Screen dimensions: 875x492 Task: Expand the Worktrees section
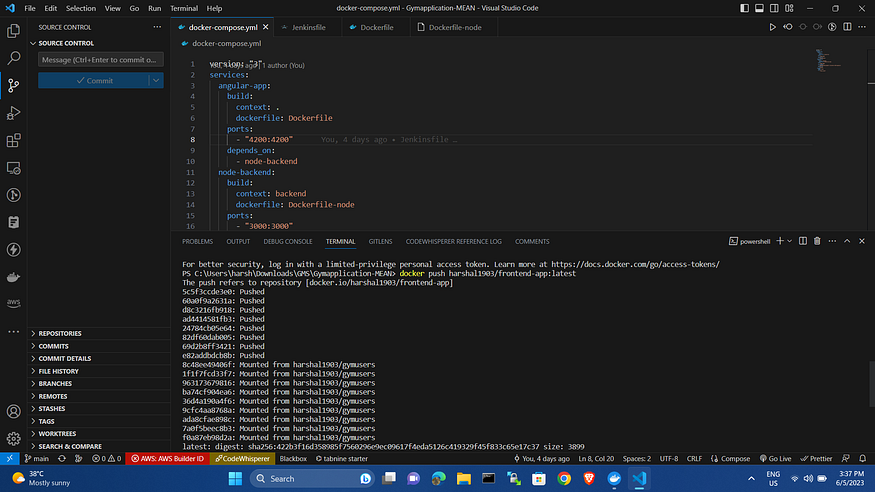click(x=99, y=434)
